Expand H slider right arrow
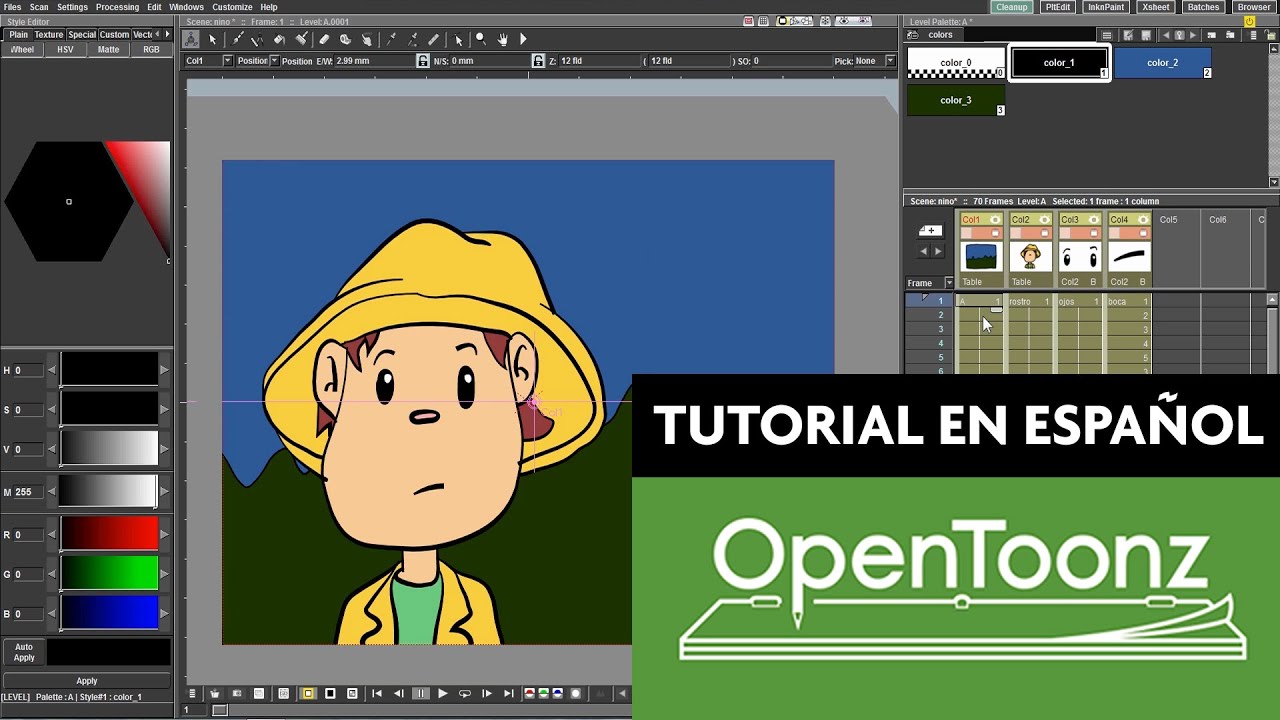 (164, 370)
